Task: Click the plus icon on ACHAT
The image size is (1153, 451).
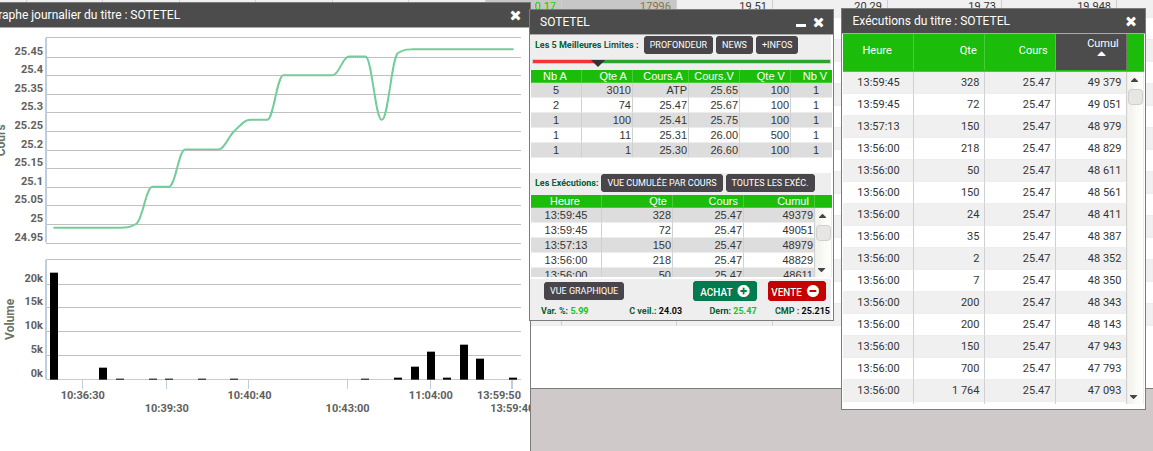Action: point(743,291)
